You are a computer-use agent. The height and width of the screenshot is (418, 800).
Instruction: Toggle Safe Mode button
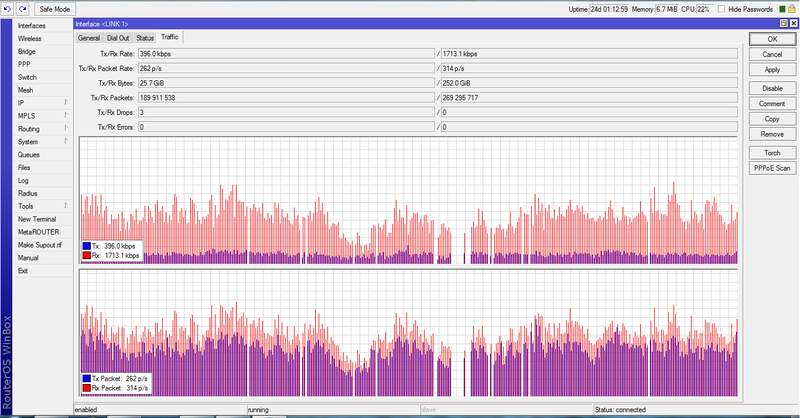point(55,9)
